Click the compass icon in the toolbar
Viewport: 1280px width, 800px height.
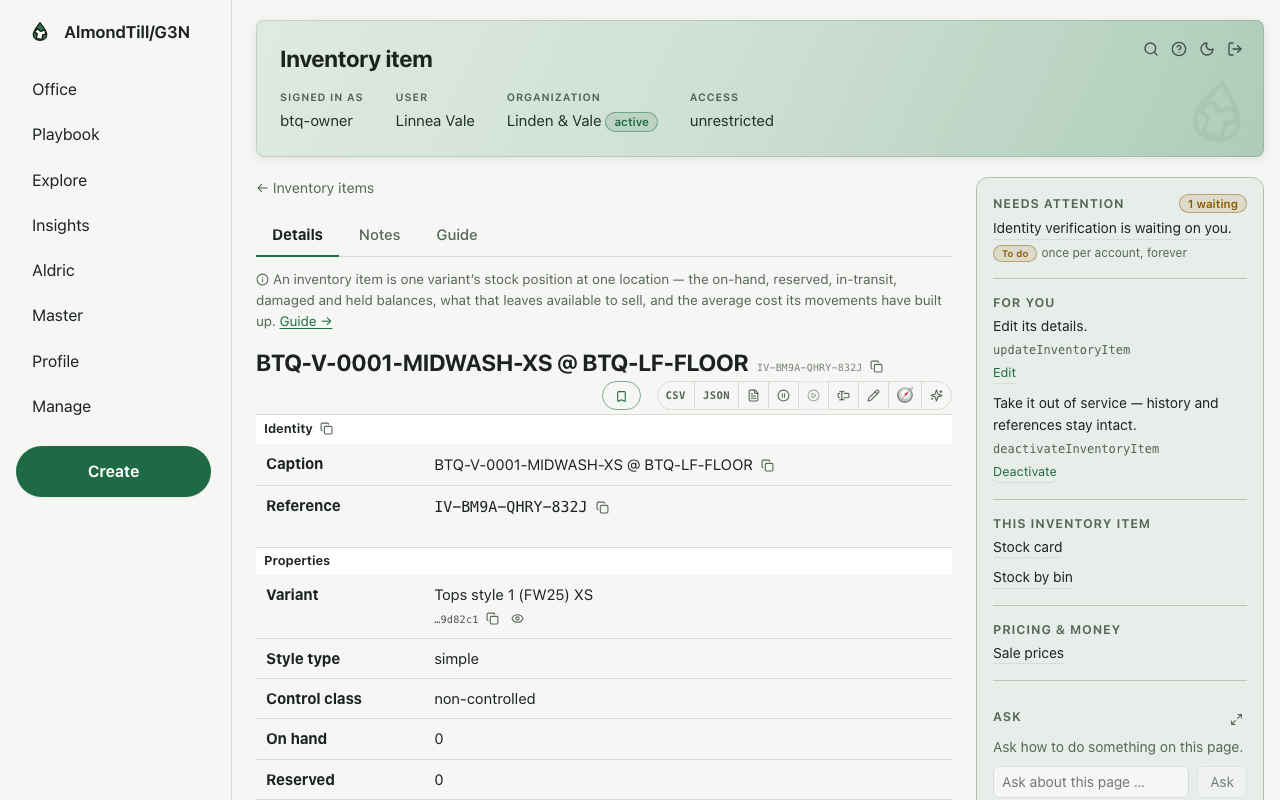(x=905, y=396)
